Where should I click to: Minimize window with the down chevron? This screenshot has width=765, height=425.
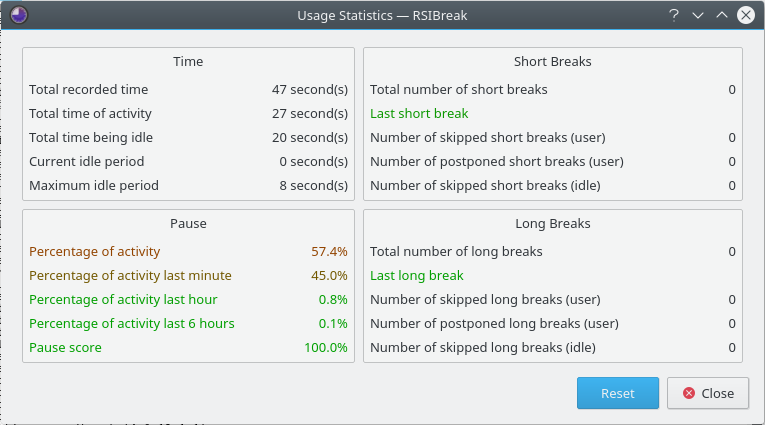tap(698, 15)
